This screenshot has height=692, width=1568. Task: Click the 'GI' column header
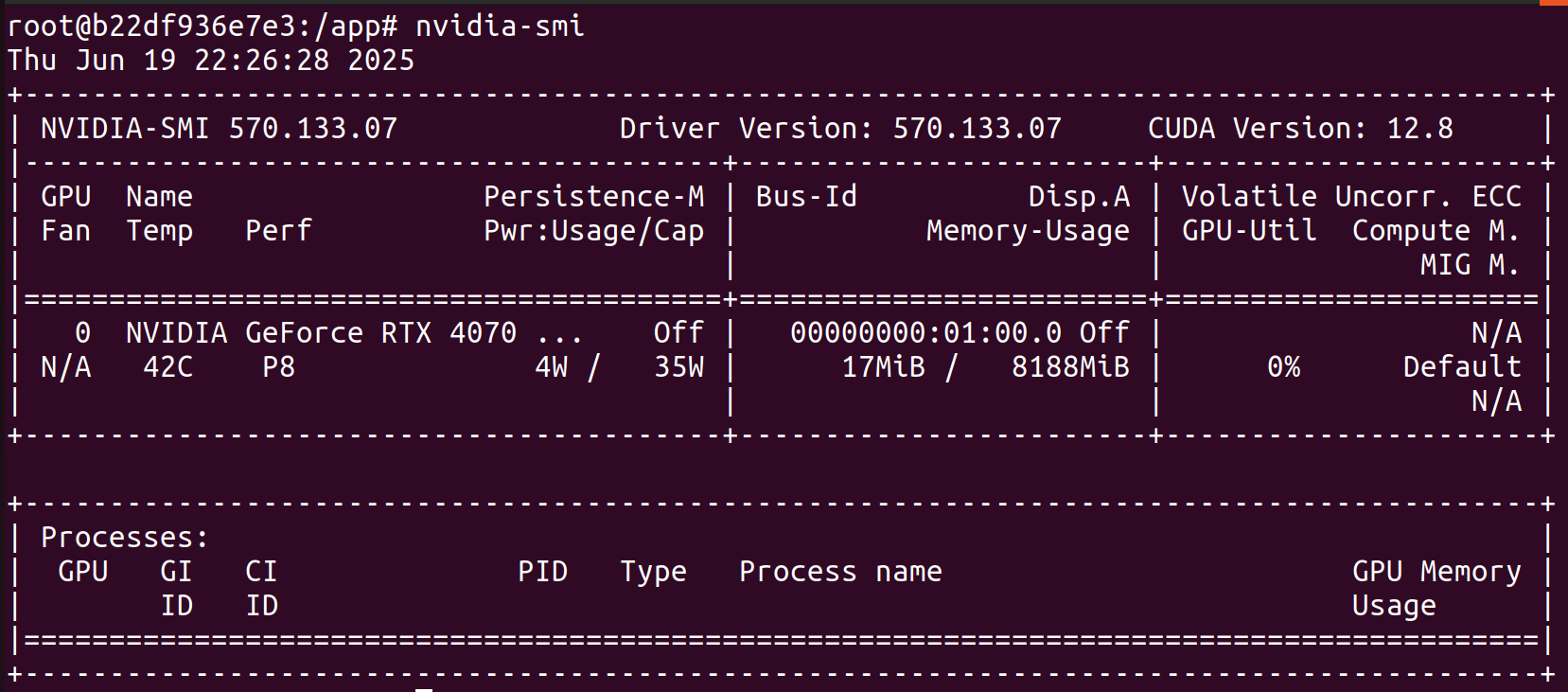coord(177,571)
